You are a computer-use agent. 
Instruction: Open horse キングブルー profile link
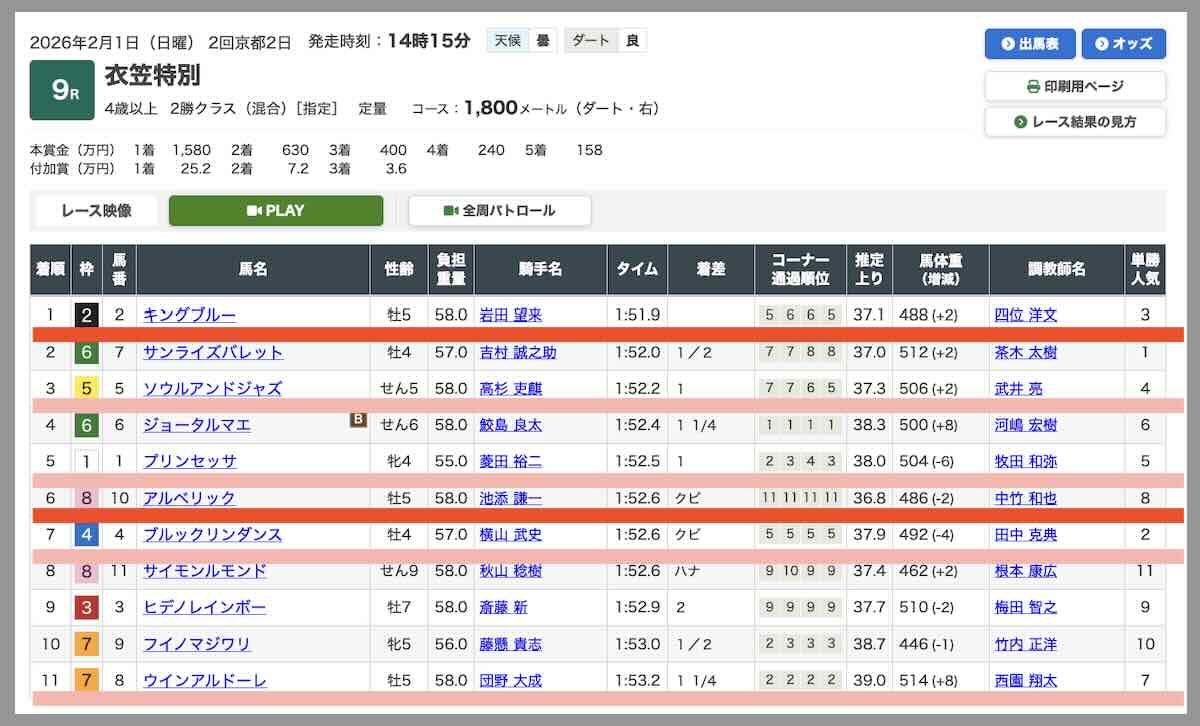[x=189, y=315]
